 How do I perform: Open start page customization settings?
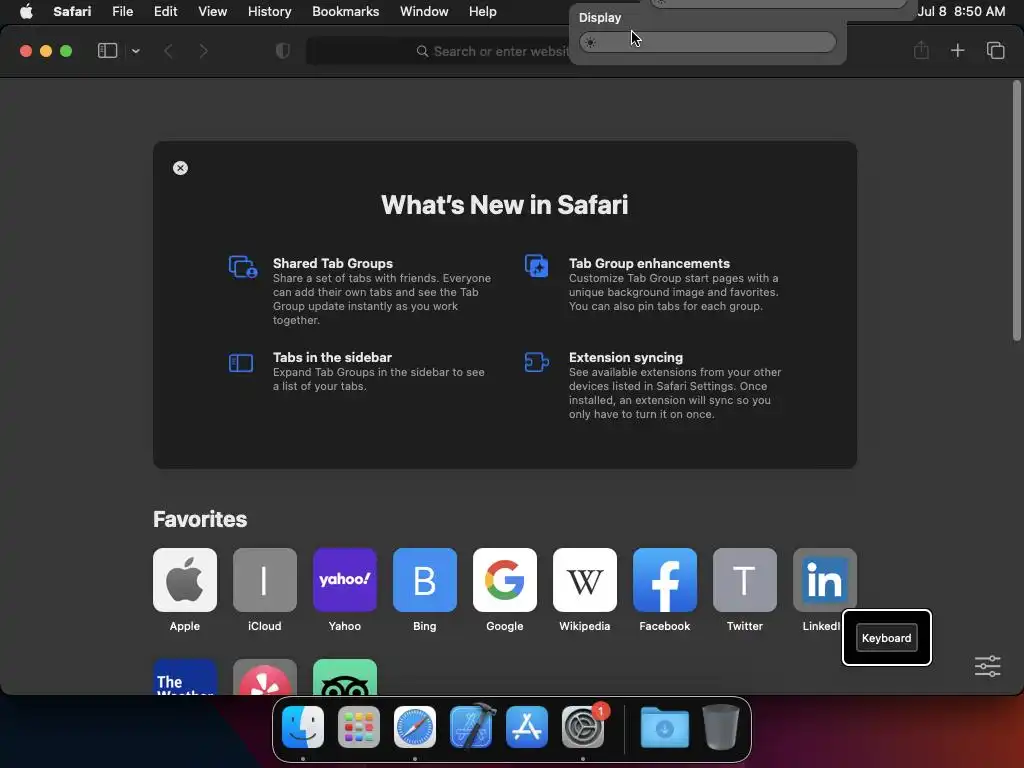click(x=987, y=666)
